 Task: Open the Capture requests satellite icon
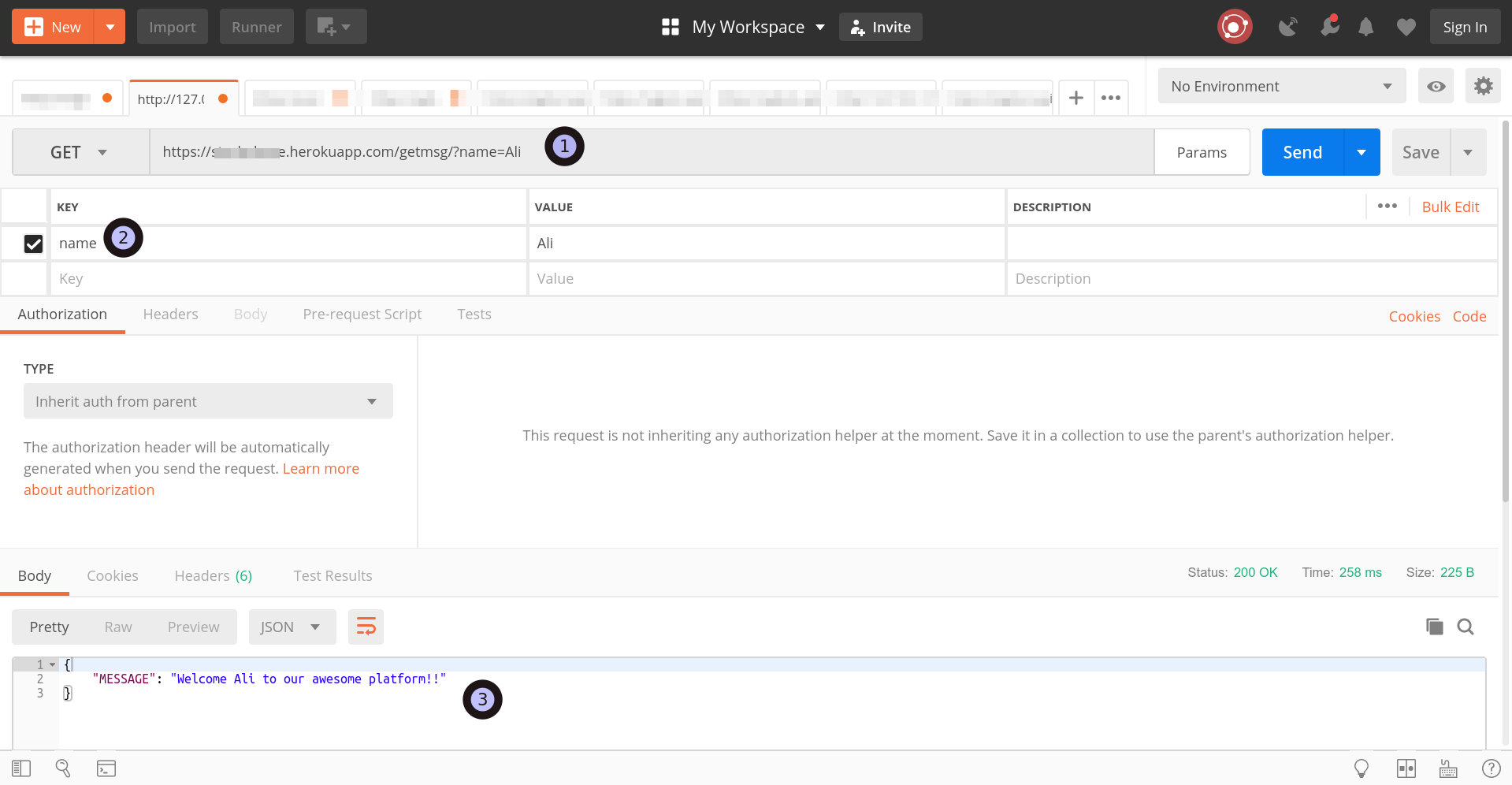point(1289,26)
